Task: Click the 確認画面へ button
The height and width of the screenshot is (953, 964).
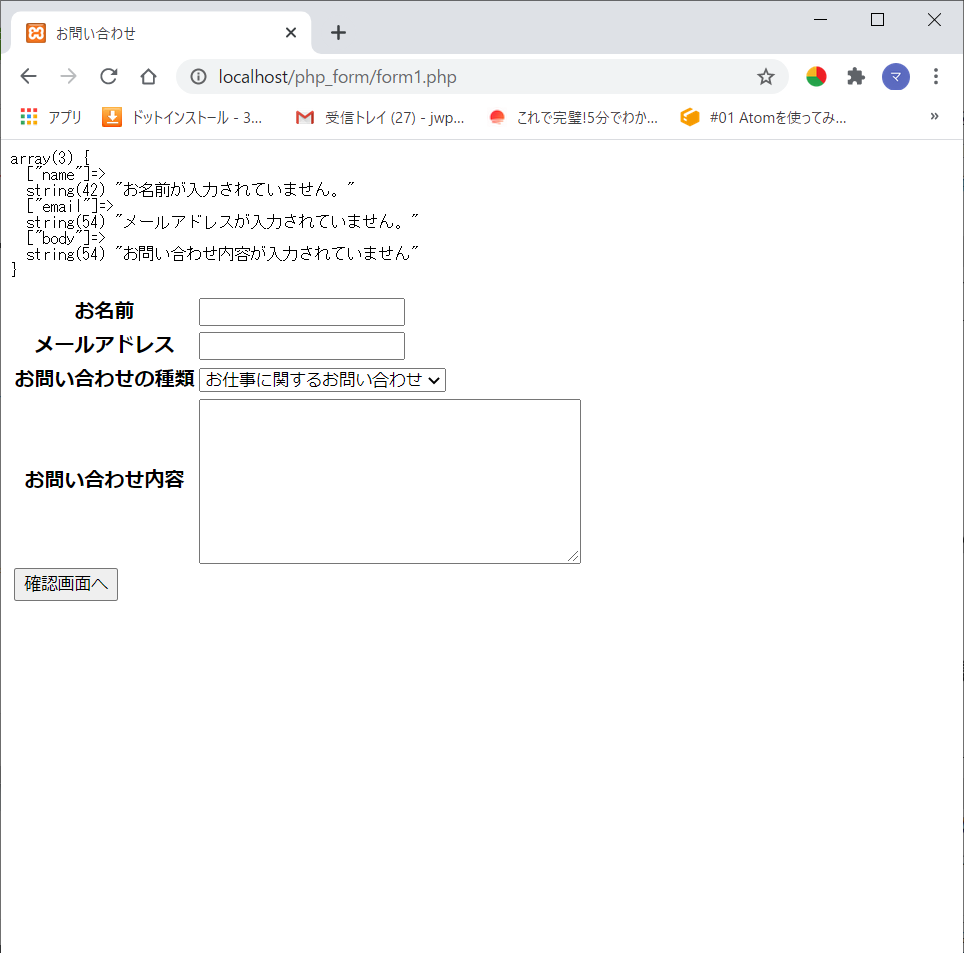Action: point(66,584)
